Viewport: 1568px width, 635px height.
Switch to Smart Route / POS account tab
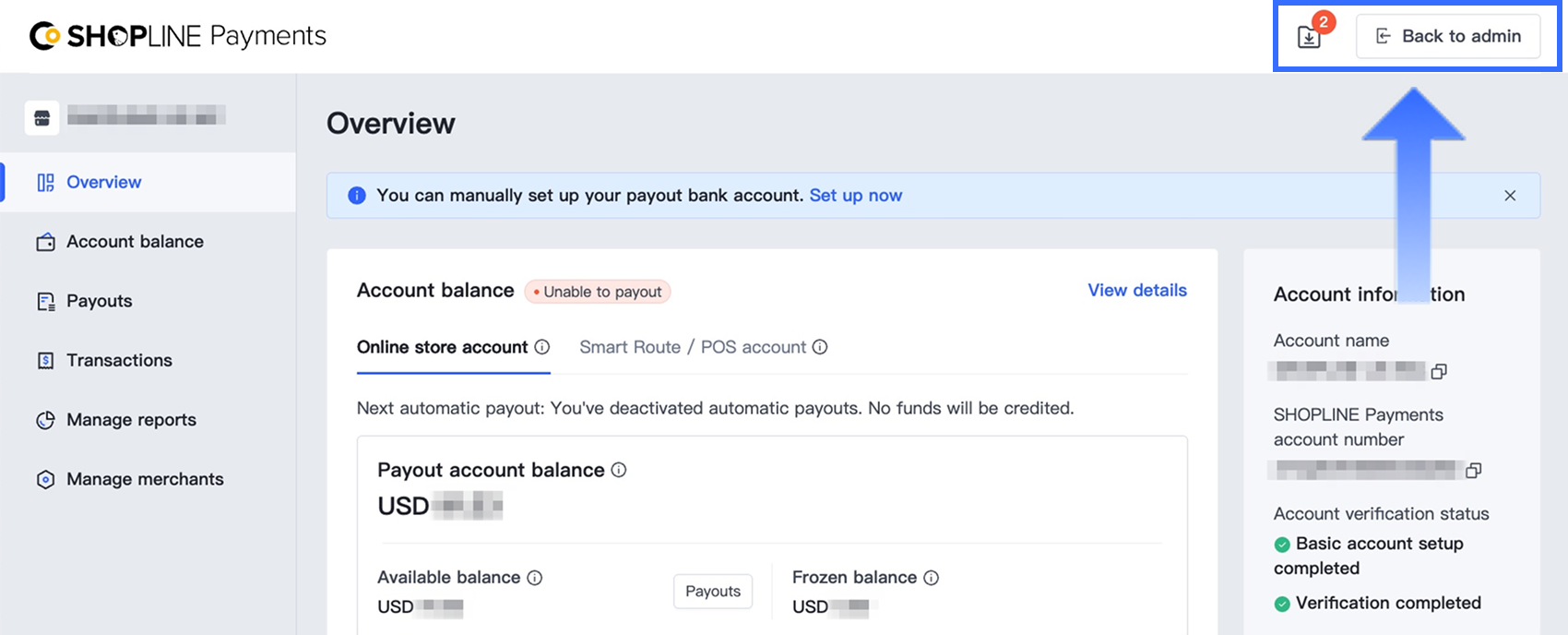coord(692,347)
